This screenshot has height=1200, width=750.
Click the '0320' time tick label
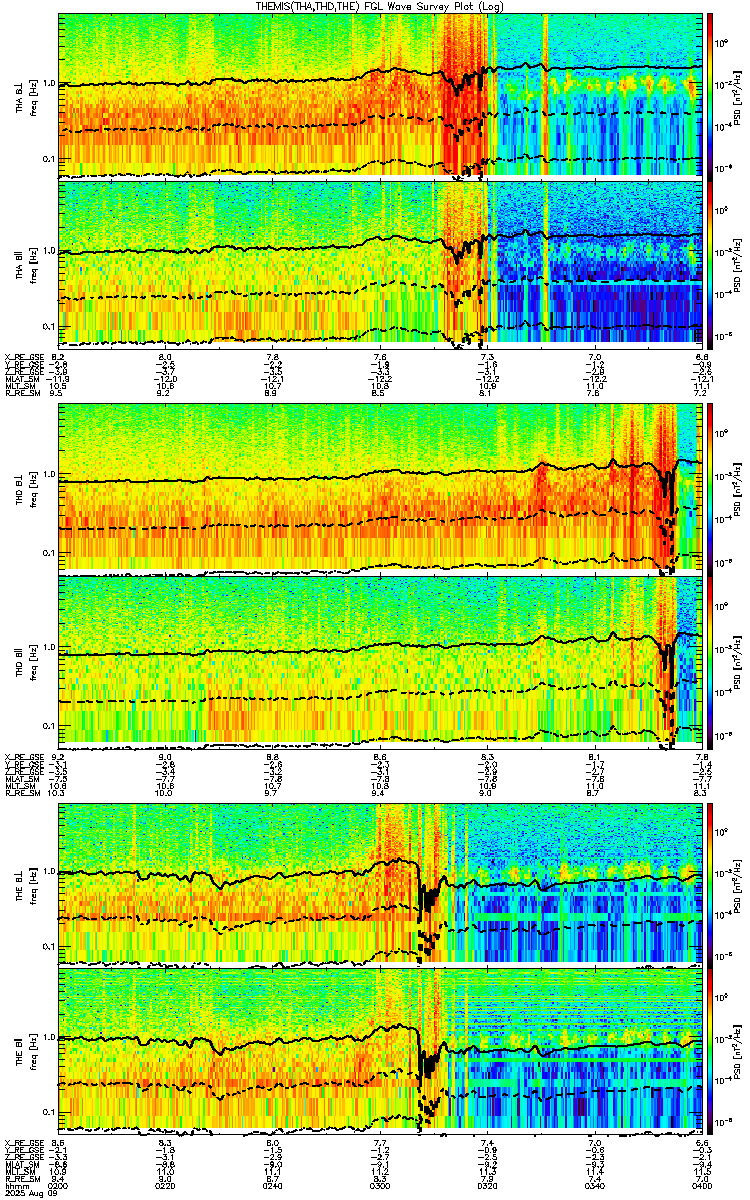pyautogui.click(x=488, y=1184)
